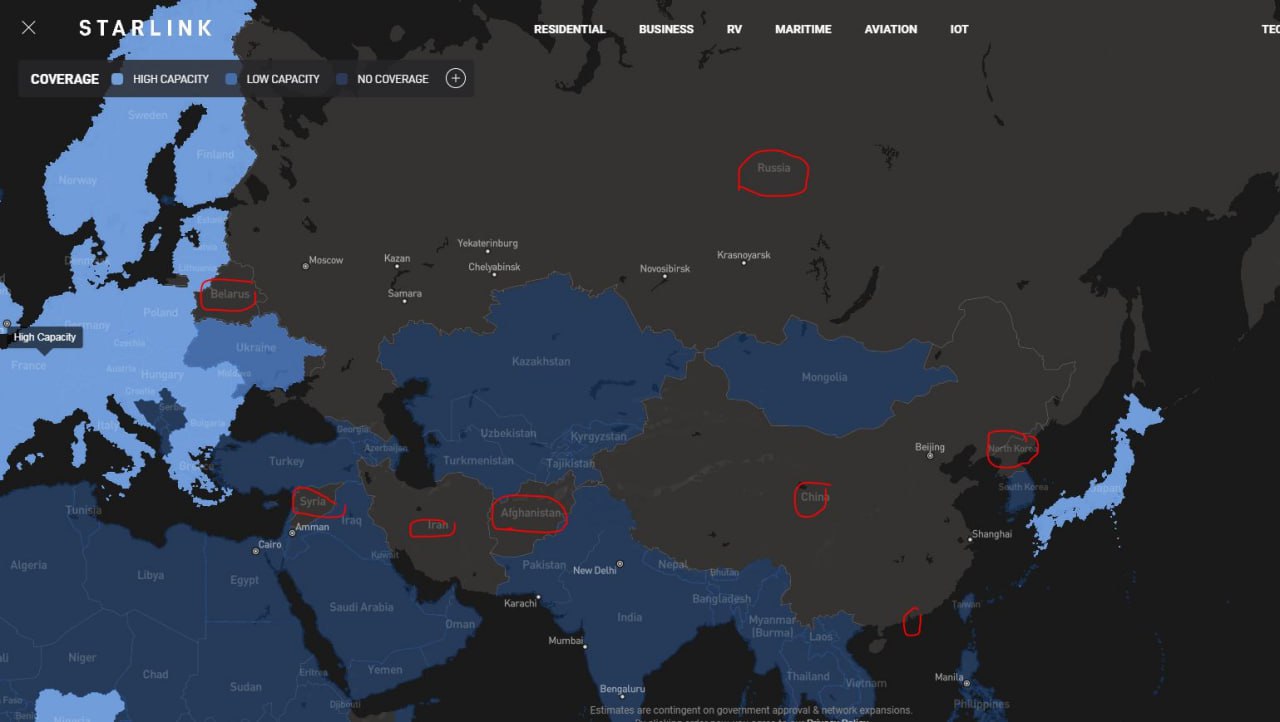This screenshot has height=722, width=1280.
Task: Click the Turkmenistan country label
Action: (x=478, y=461)
